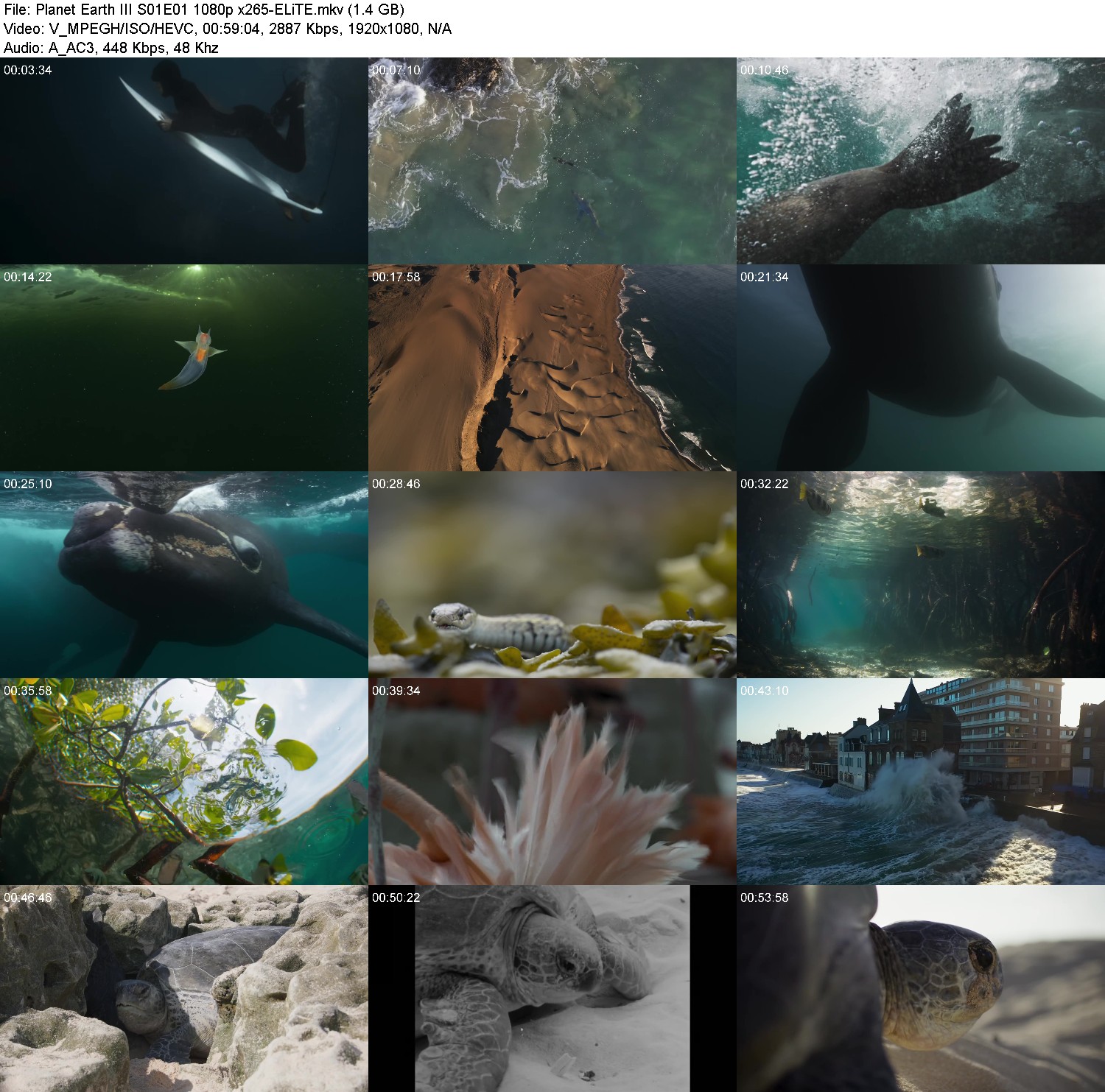
Task: Click the timestamp 00:17:58
Action: (x=396, y=277)
